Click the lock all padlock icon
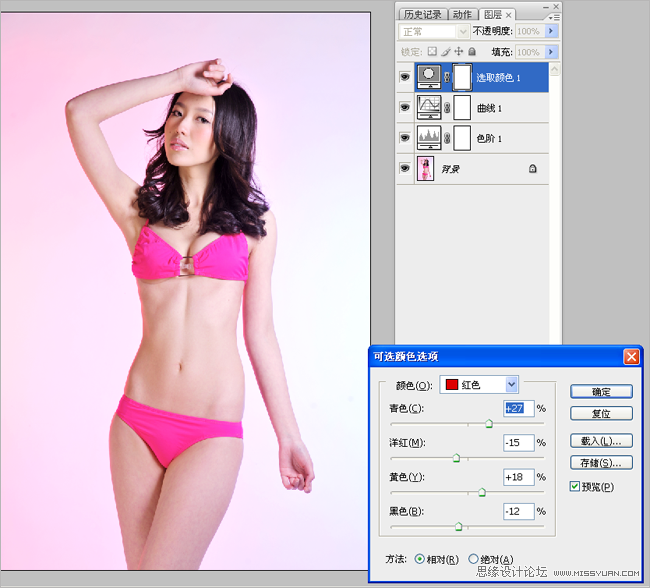 (x=472, y=51)
